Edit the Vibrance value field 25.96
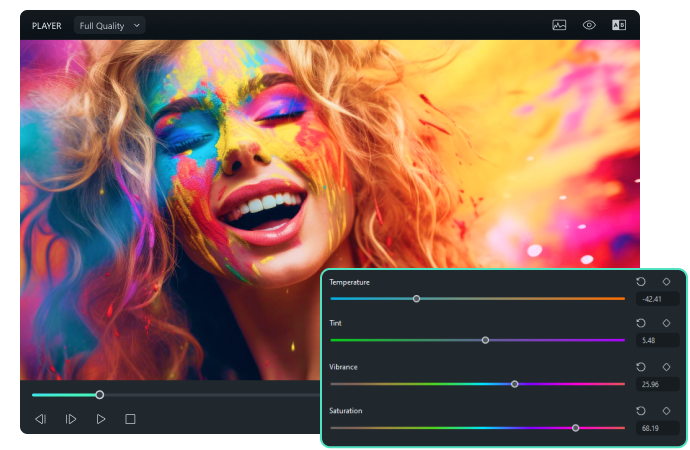690x450 pixels. tap(657, 384)
